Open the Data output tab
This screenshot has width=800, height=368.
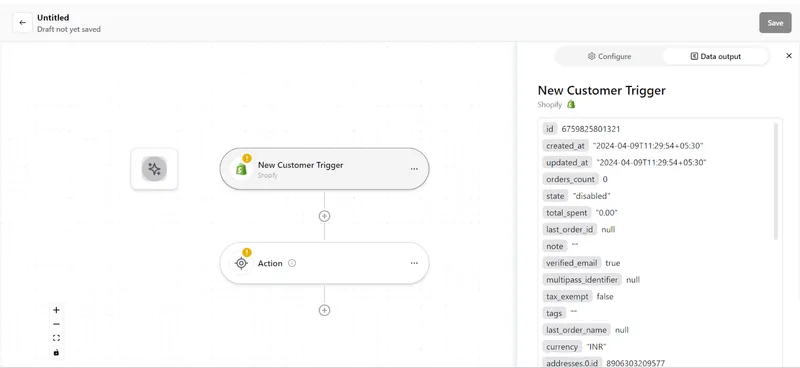pyautogui.click(x=715, y=56)
